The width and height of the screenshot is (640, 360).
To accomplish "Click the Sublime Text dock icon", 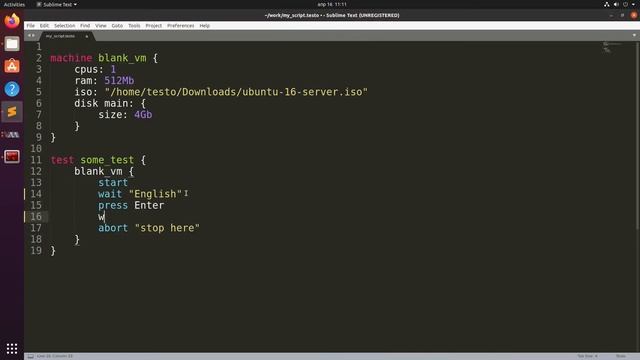I will (x=12, y=111).
